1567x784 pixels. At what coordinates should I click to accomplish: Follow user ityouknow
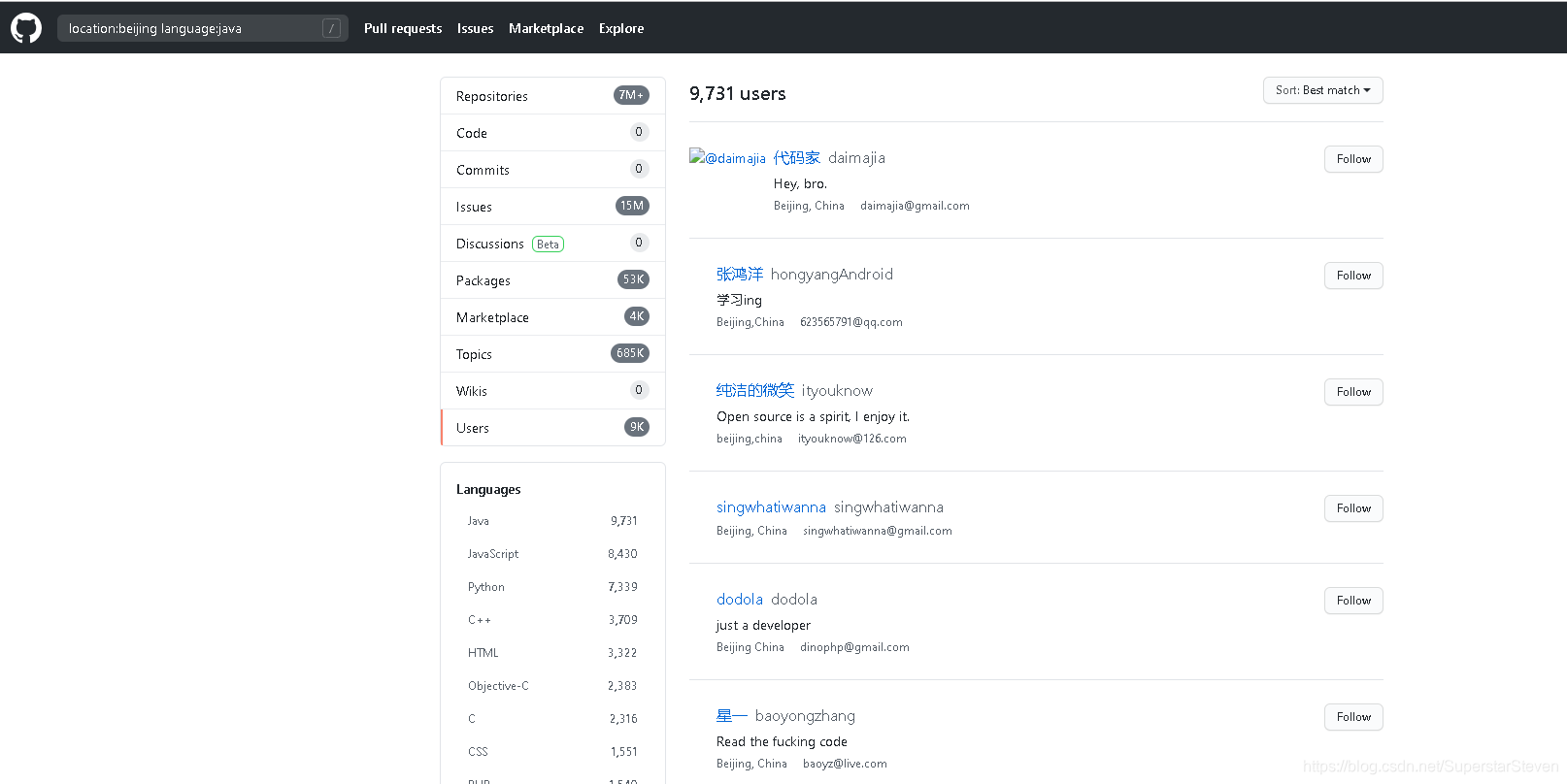tap(1353, 392)
